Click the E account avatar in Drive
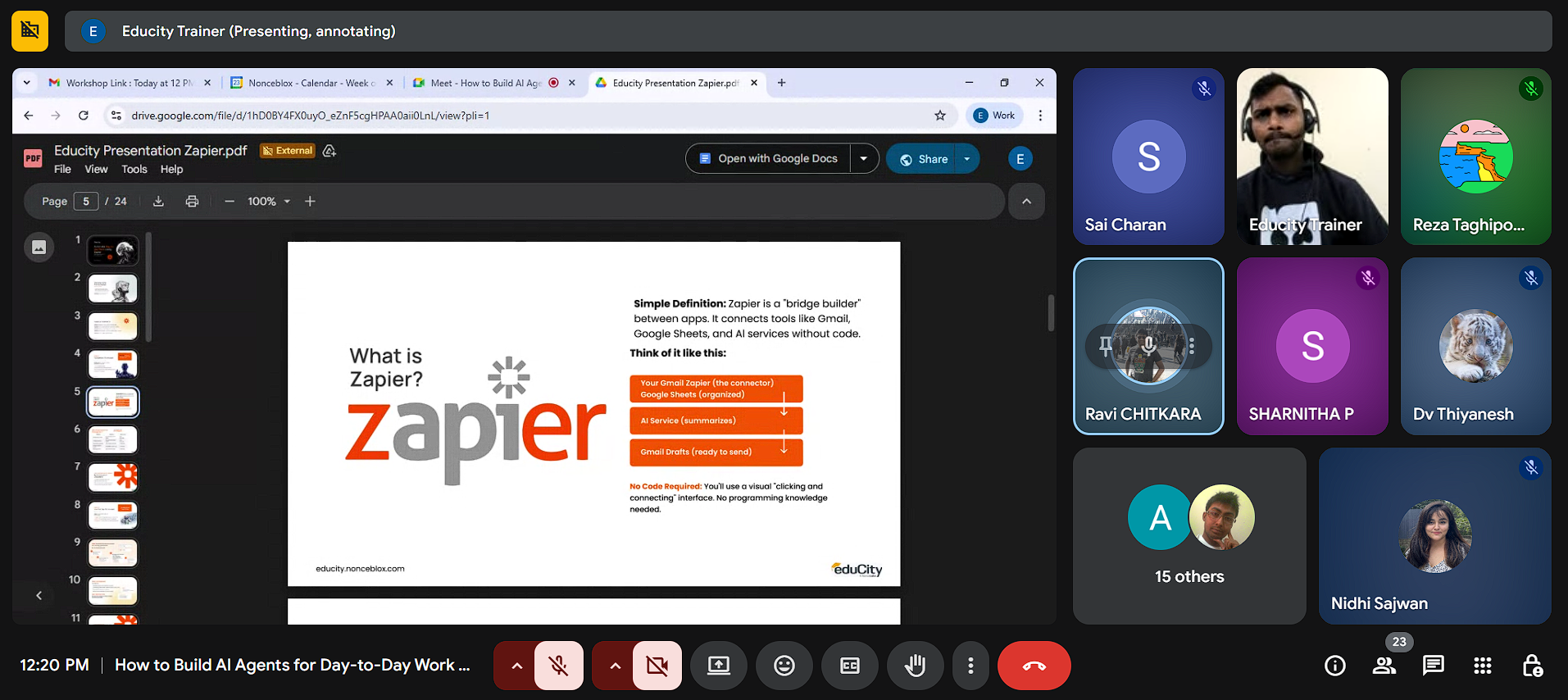This screenshot has width=1568, height=700. (x=1020, y=159)
